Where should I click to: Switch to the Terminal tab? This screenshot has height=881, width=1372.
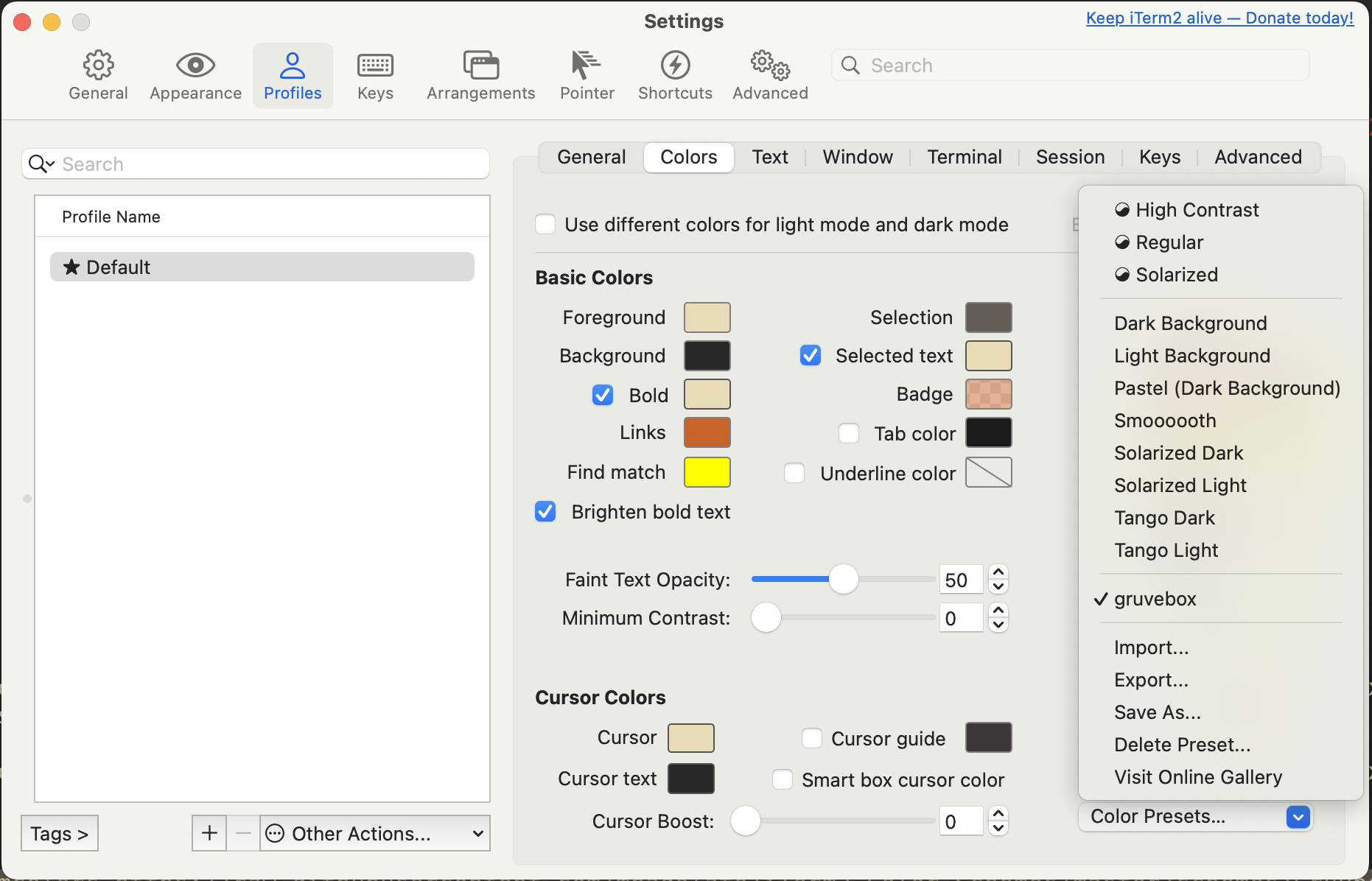pyautogui.click(x=964, y=157)
